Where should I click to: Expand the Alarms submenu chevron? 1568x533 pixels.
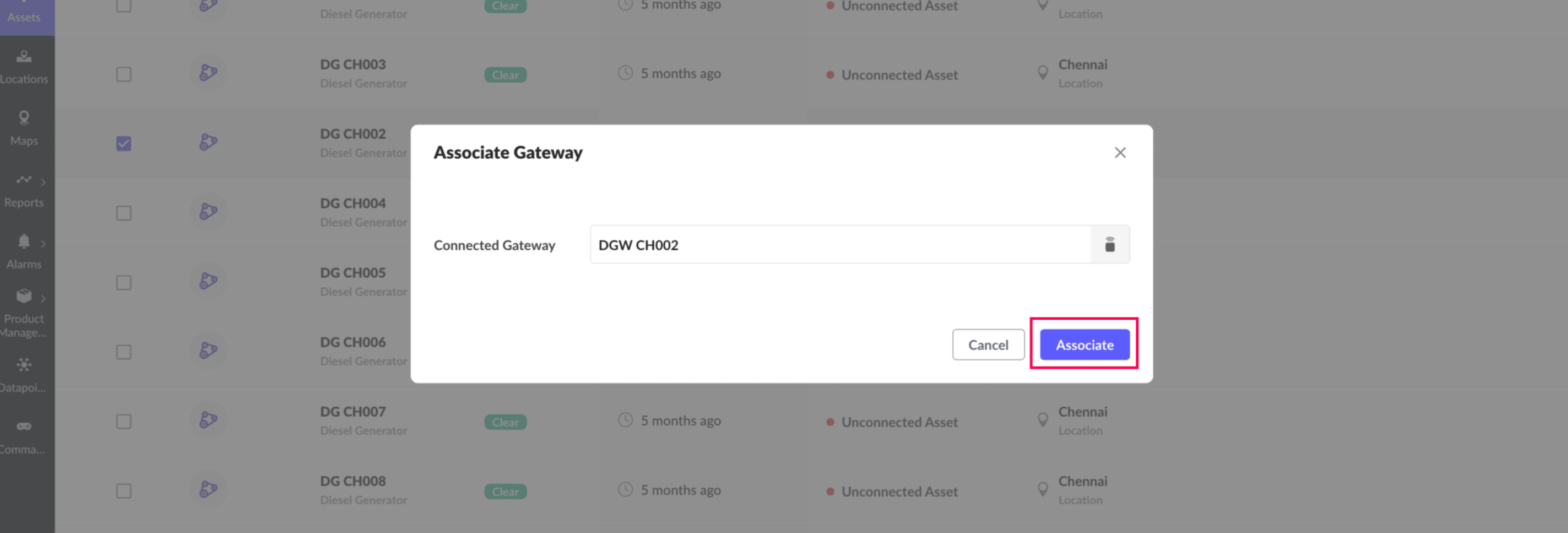pyautogui.click(x=43, y=244)
